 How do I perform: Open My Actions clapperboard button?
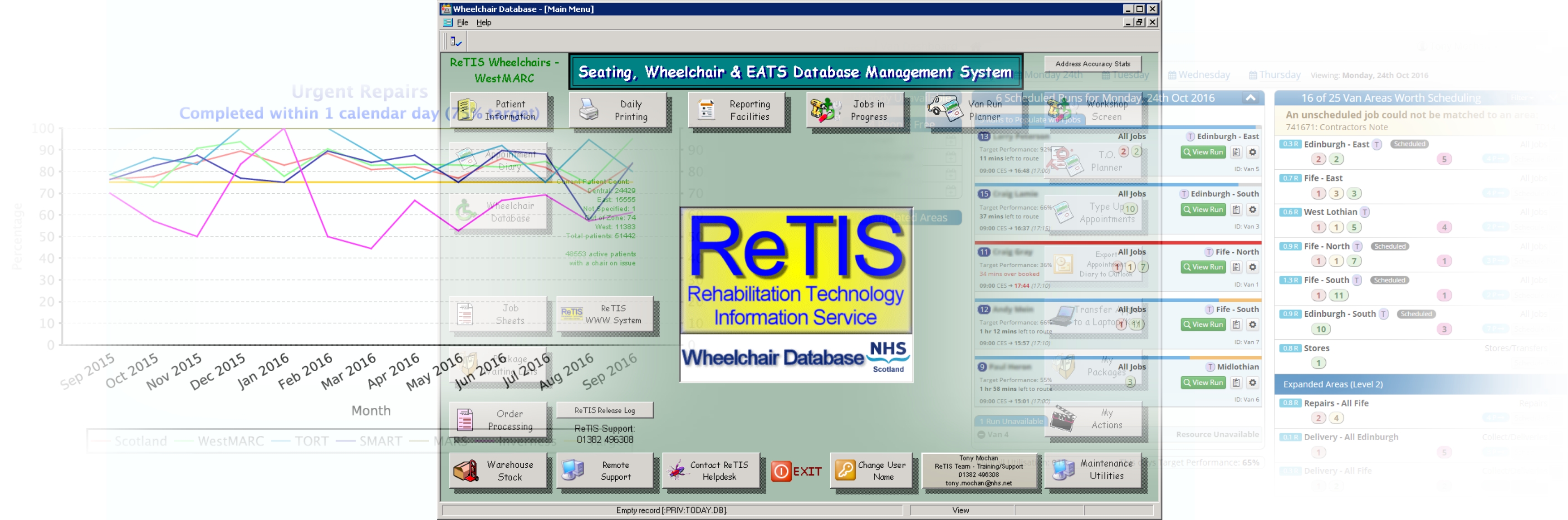[1093, 419]
